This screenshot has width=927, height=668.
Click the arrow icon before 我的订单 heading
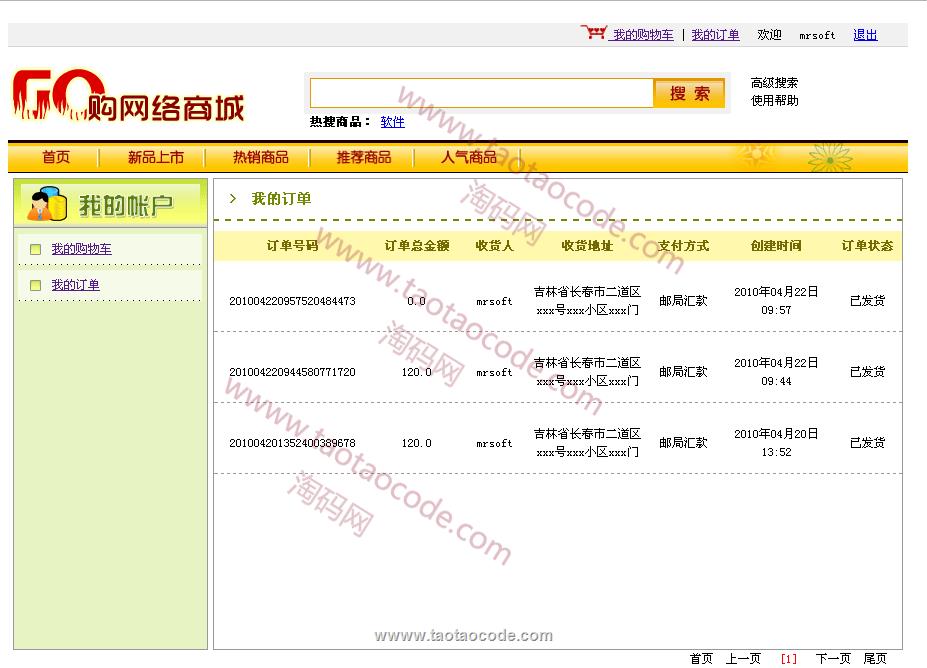[x=233, y=199]
